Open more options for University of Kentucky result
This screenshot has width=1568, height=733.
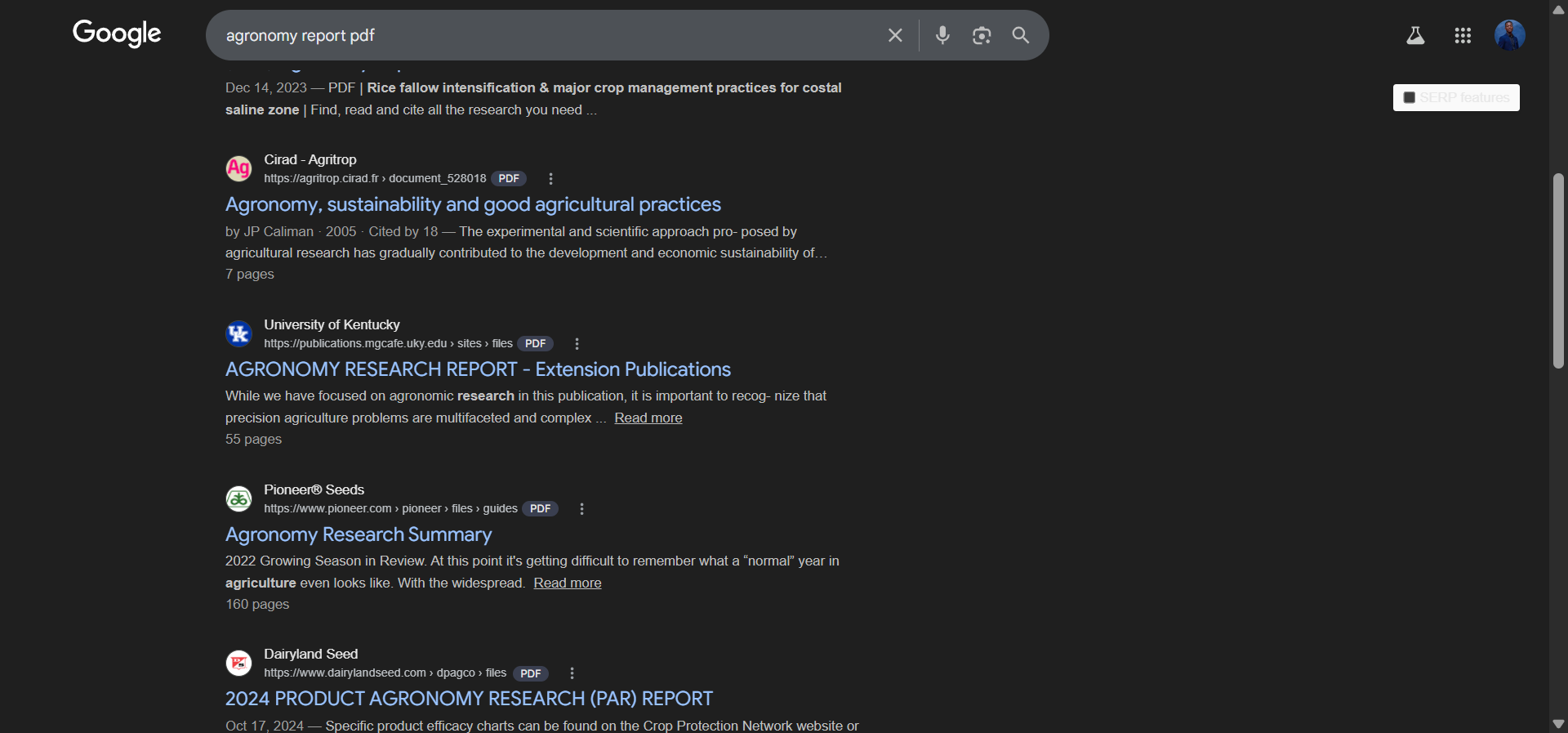coord(577,344)
